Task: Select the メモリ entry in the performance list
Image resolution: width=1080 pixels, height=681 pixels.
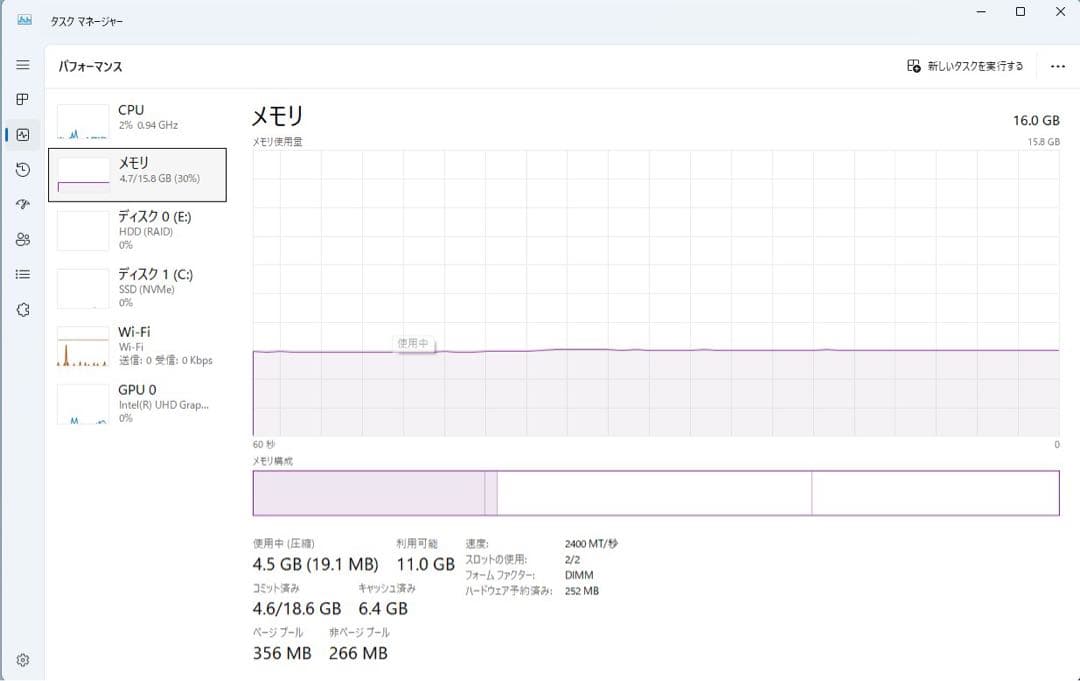Action: coord(140,174)
